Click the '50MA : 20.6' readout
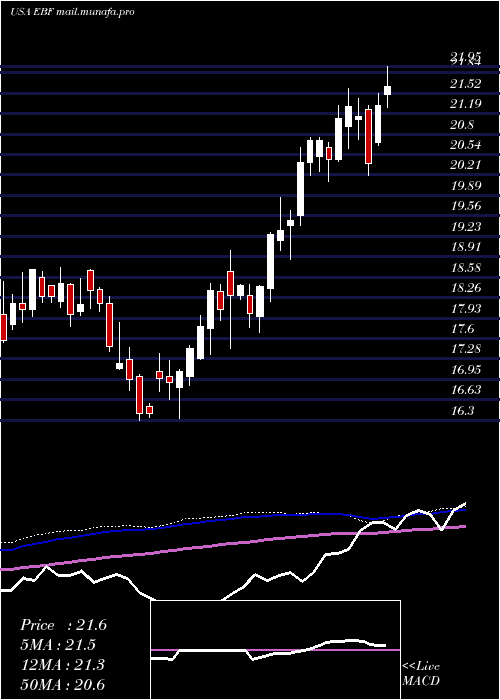 coord(62,684)
